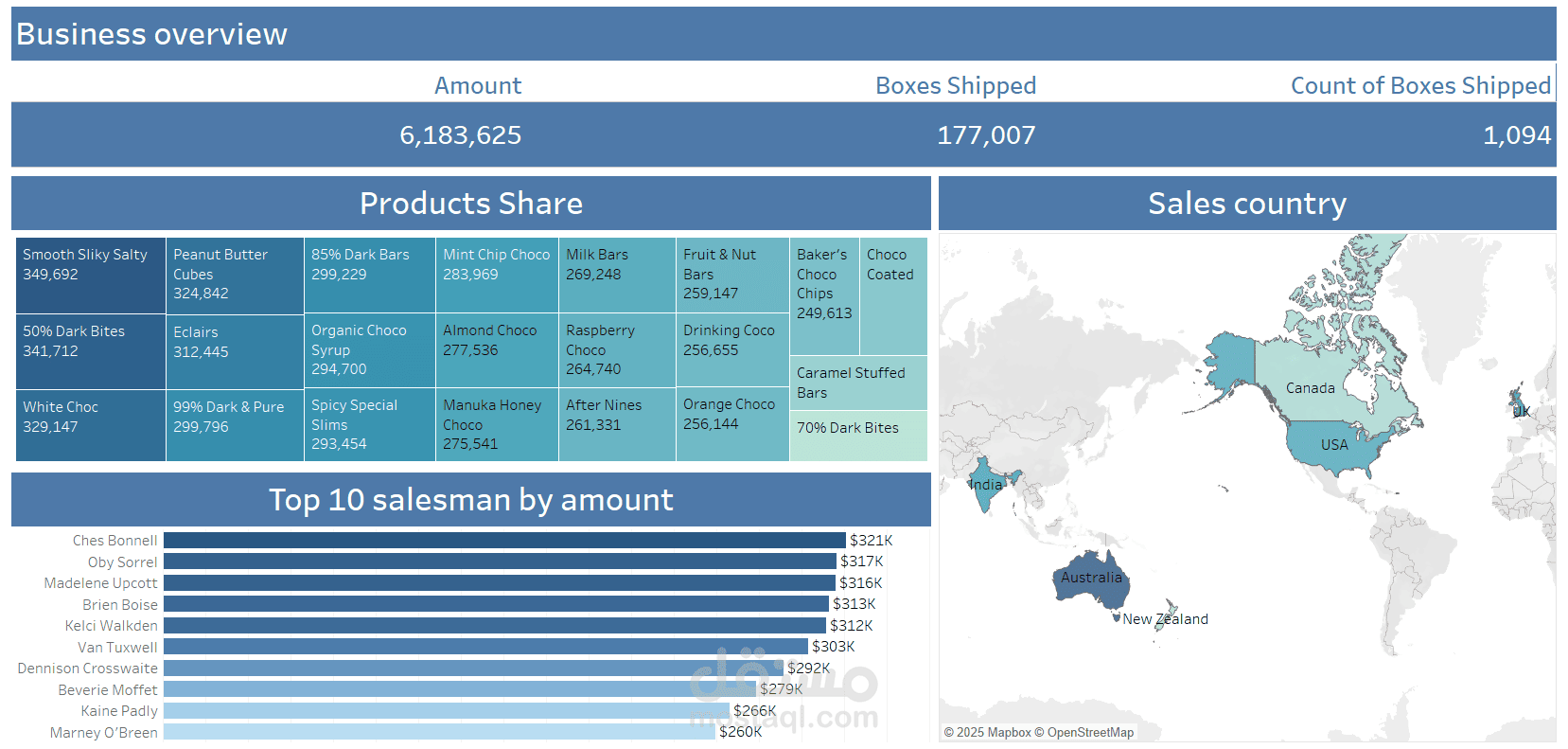Select the Ches Bonnell sales bar

(504, 541)
